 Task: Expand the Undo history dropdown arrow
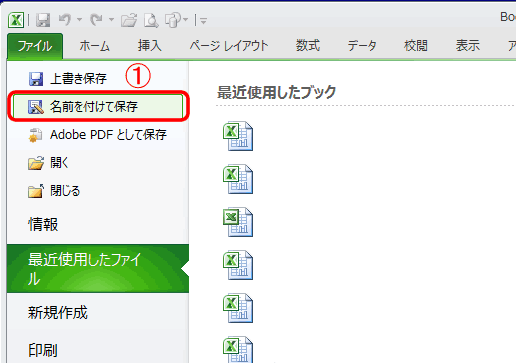click(x=79, y=20)
